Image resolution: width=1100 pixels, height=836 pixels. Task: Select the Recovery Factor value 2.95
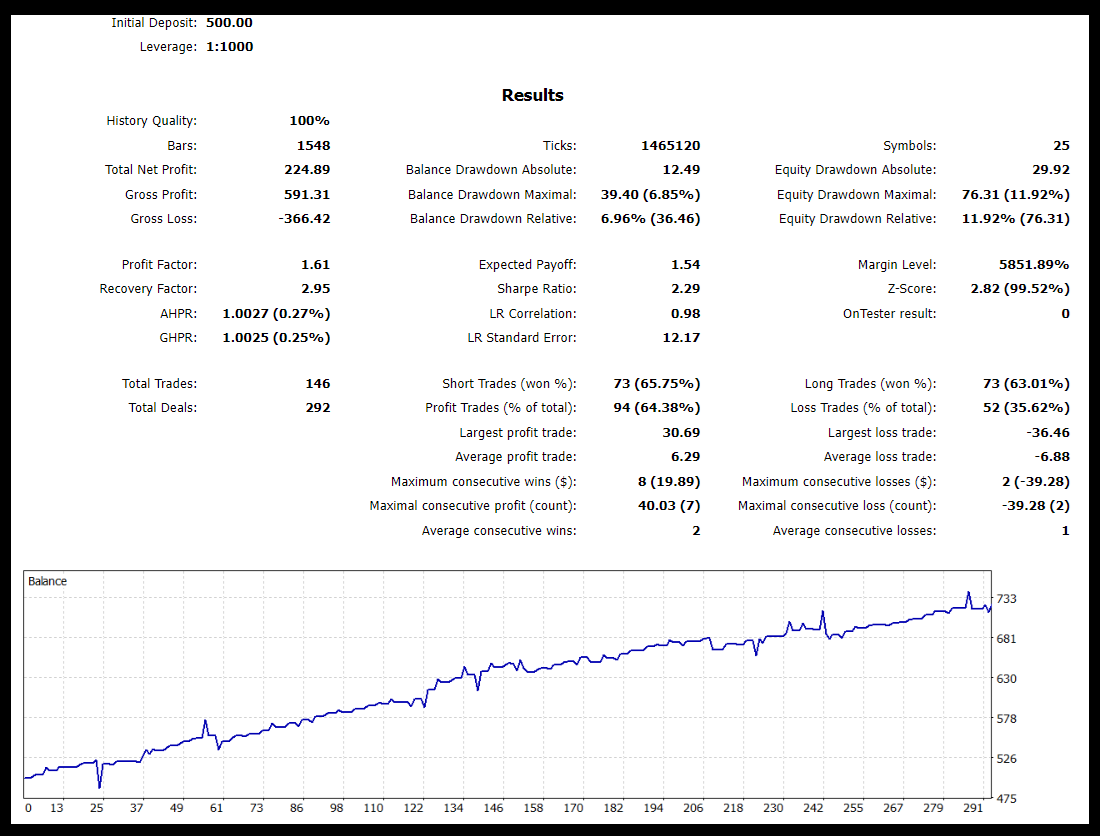tap(316, 289)
